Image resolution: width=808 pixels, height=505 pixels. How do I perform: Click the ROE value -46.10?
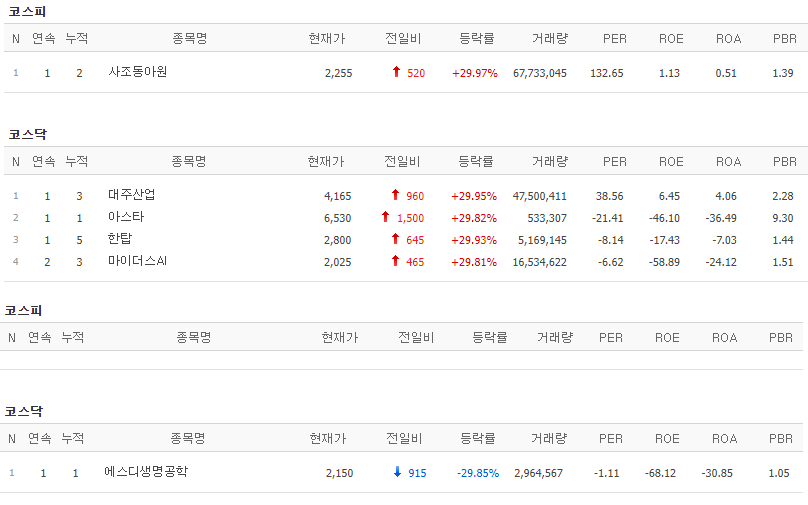point(664,218)
